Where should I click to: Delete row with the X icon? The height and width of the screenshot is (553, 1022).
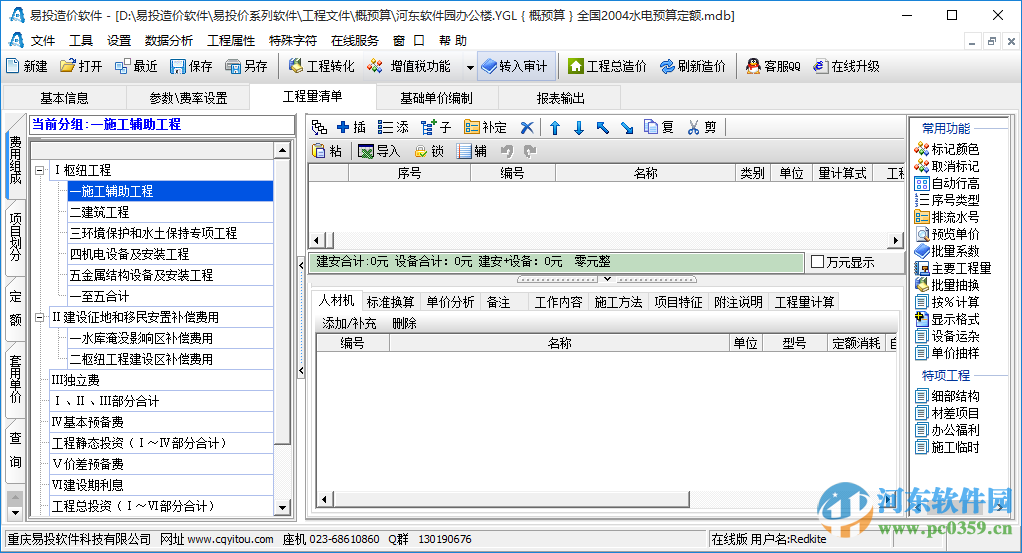pos(527,128)
